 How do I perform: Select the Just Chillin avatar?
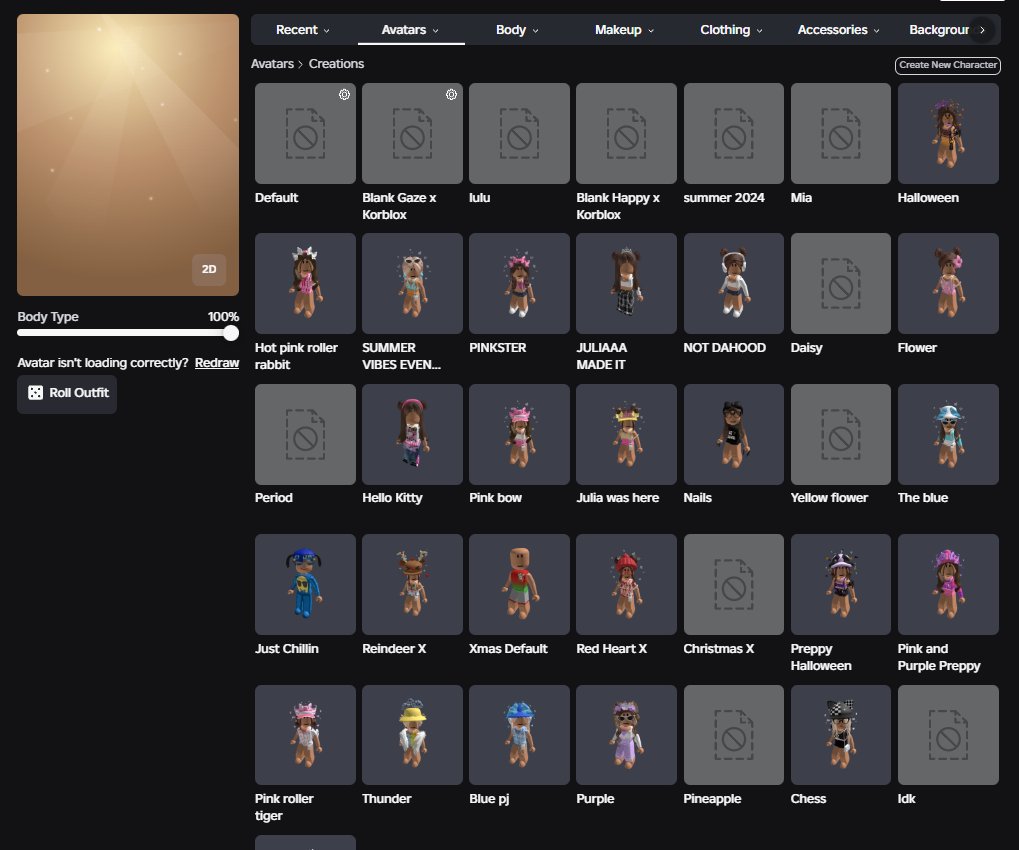click(305, 584)
